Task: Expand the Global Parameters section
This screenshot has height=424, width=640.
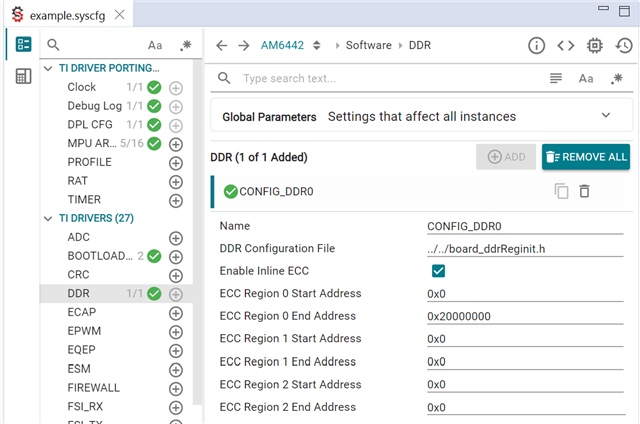Action: click(x=606, y=116)
